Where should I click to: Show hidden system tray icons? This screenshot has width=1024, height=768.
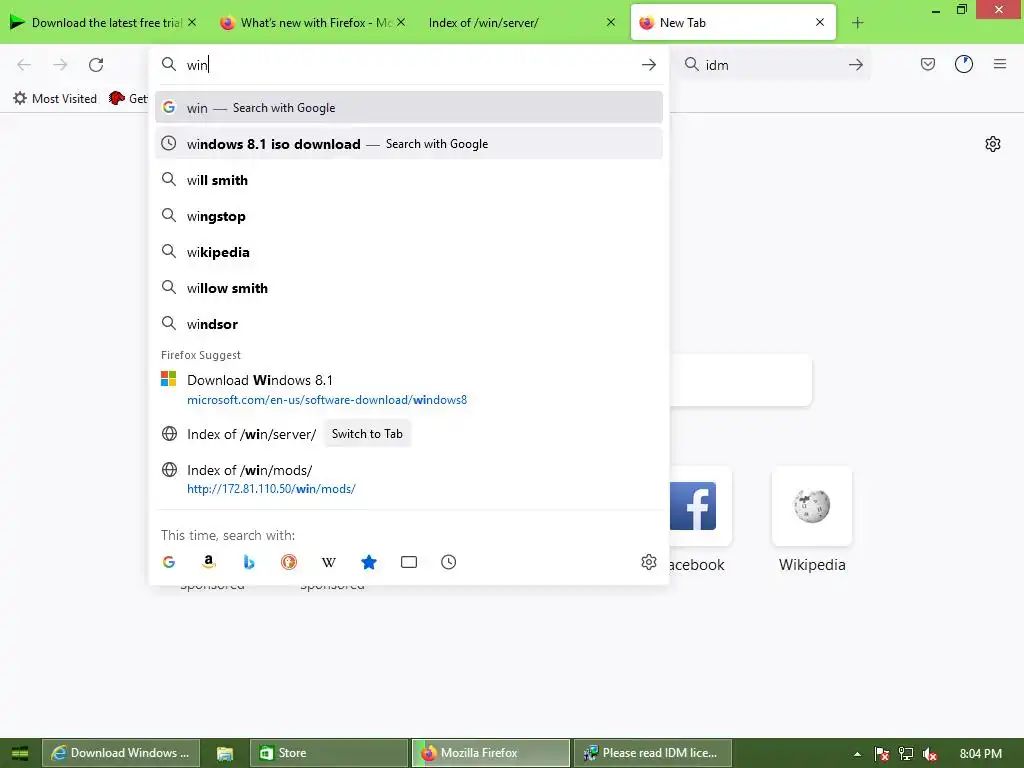pyautogui.click(x=857, y=754)
